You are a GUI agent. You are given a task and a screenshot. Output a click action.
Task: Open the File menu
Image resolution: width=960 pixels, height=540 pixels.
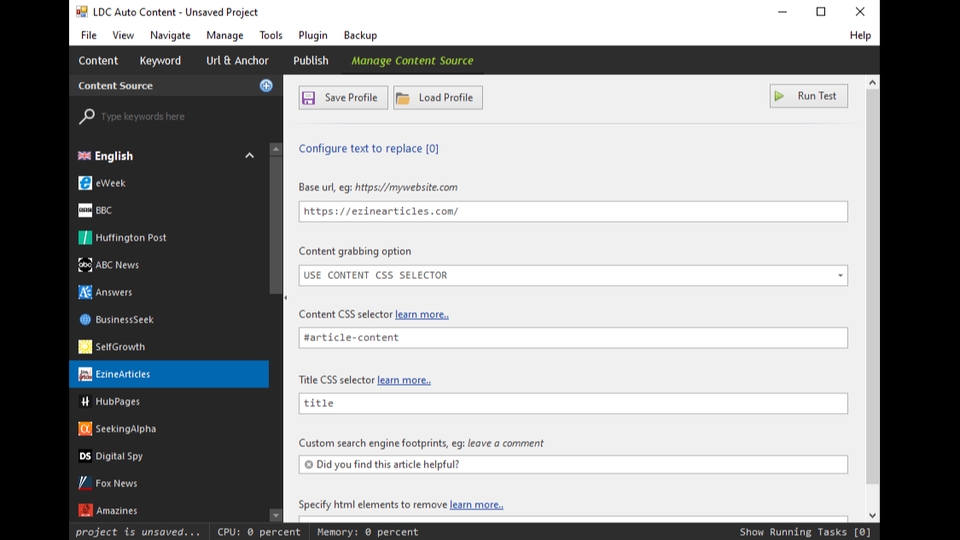coord(89,36)
